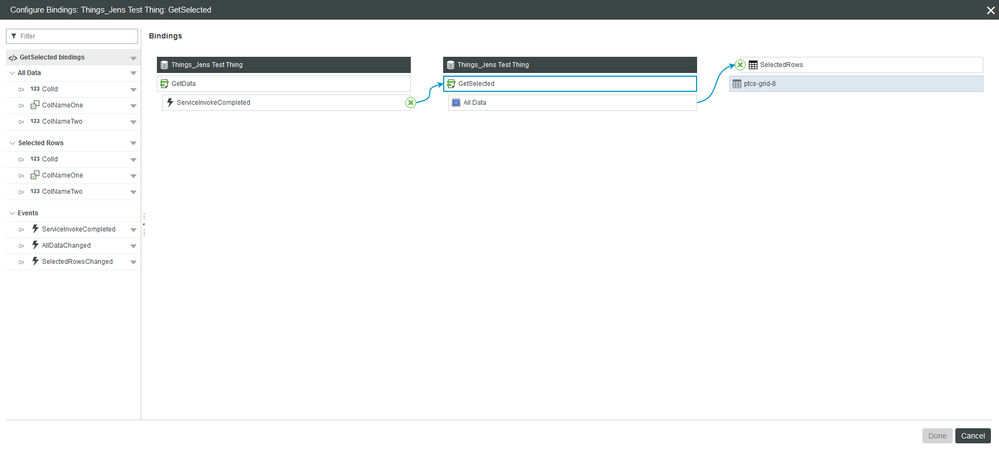Viewport: 999px width, 450px height.
Task: Click binding arrow icon beside Selected Rows ColId
Action: [x=20, y=160]
